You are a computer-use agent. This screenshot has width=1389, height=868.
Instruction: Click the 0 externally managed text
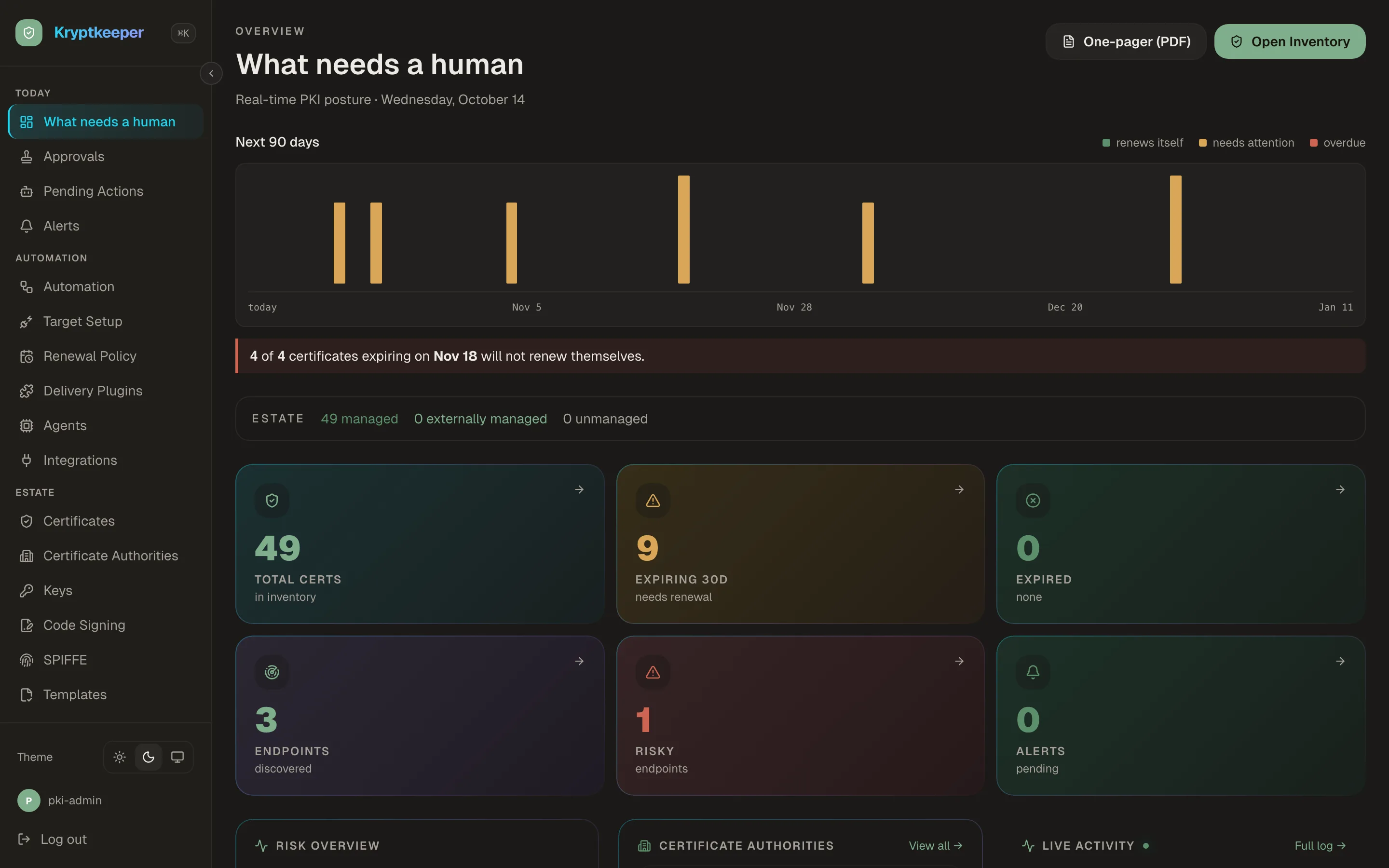[480, 419]
